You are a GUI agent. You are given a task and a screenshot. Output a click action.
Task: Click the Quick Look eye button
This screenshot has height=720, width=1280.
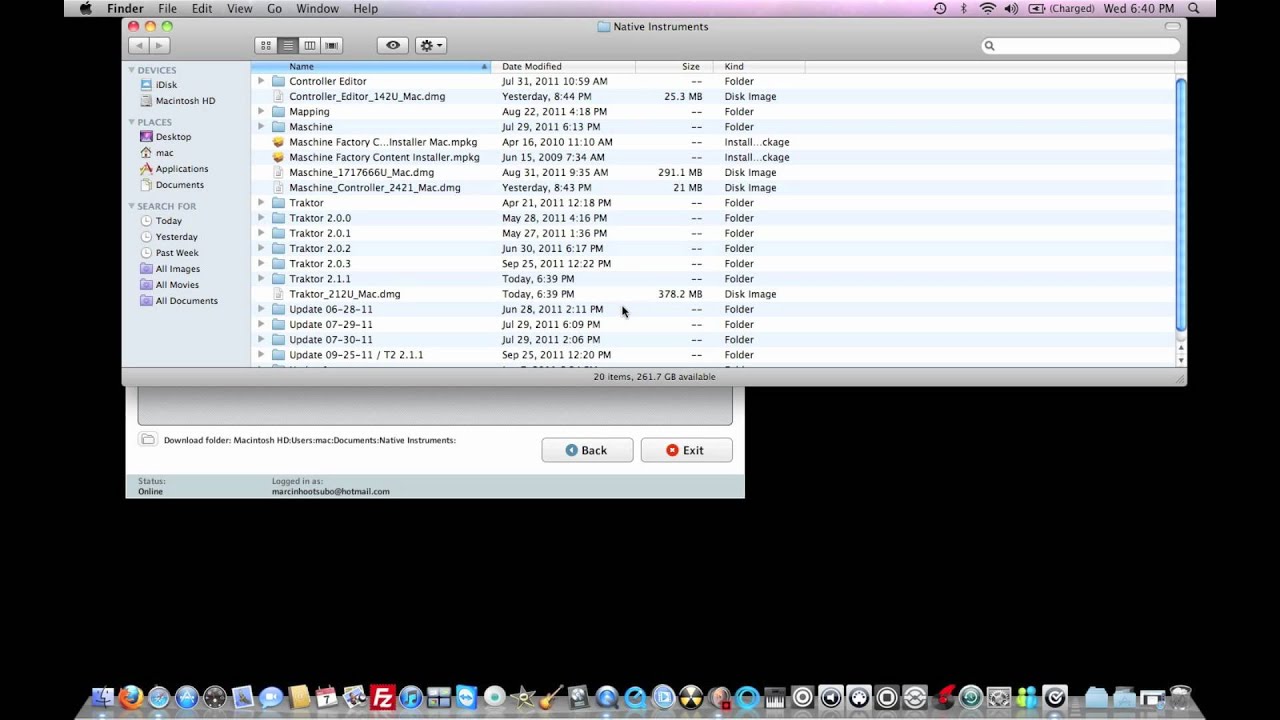click(x=393, y=45)
